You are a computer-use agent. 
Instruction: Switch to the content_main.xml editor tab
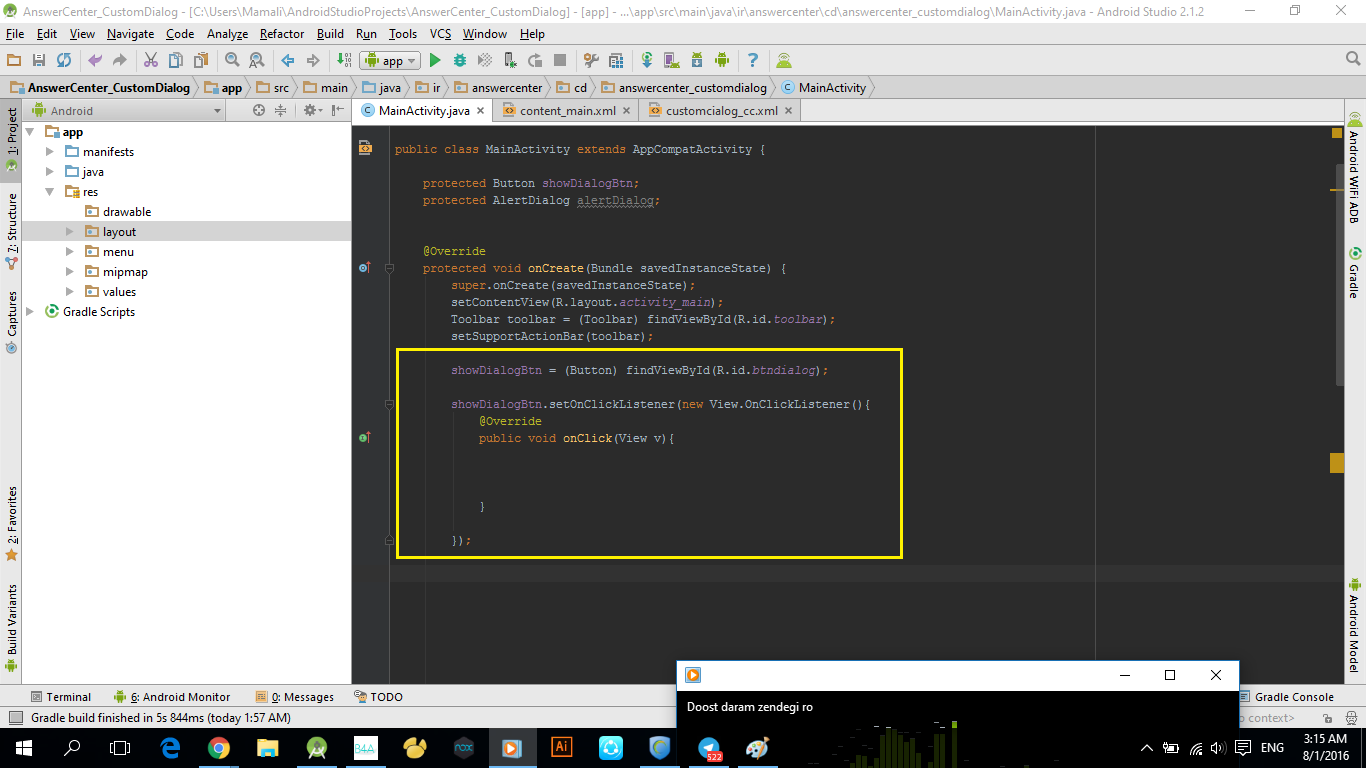click(x=567, y=111)
